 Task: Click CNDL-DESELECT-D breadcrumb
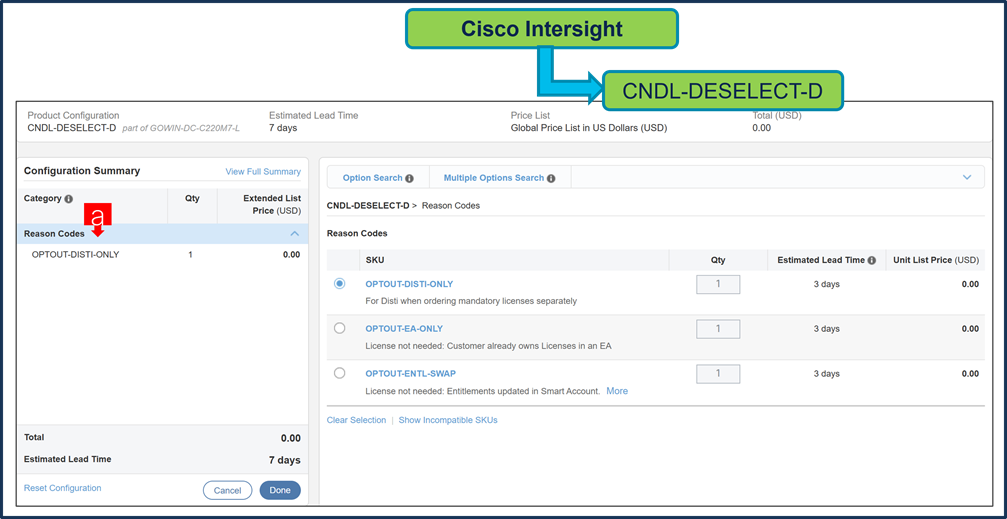pyautogui.click(x=368, y=206)
